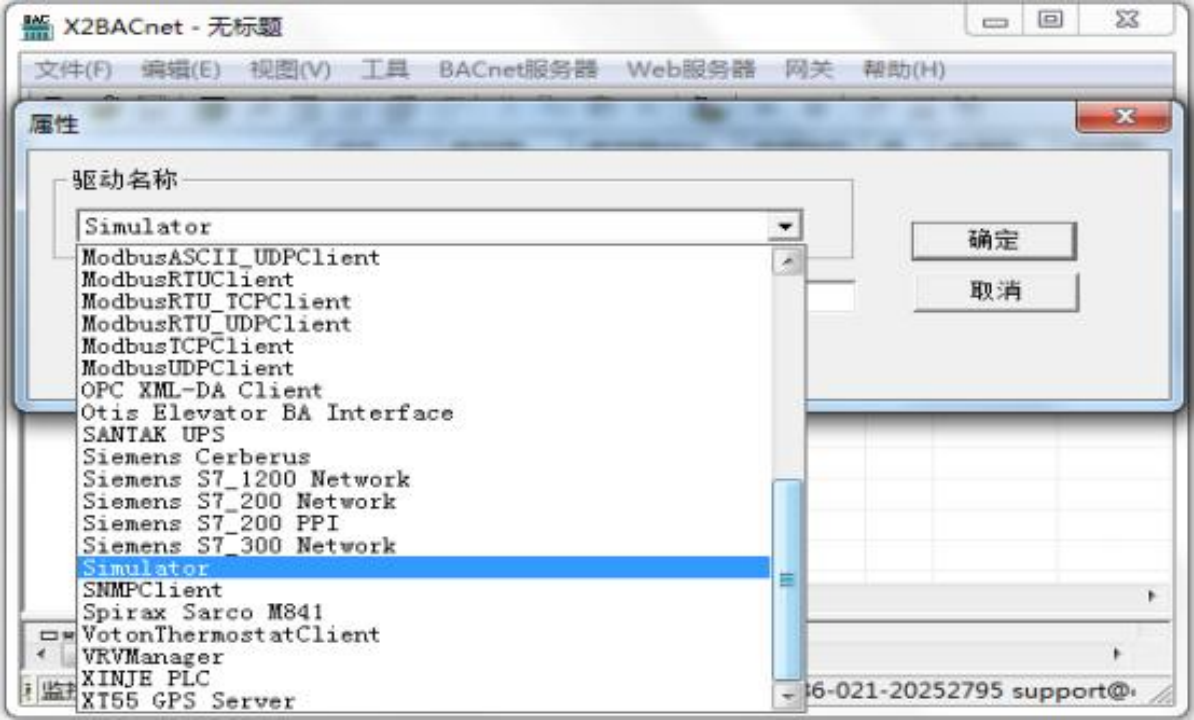Close the 属性 dialog

(x=1124, y=116)
